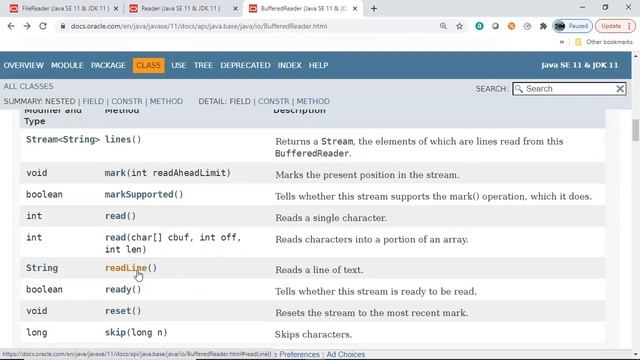The height and width of the screenshot is (360, 640).
Task: Open the skip(long n) method link
Action: (115, 333)
